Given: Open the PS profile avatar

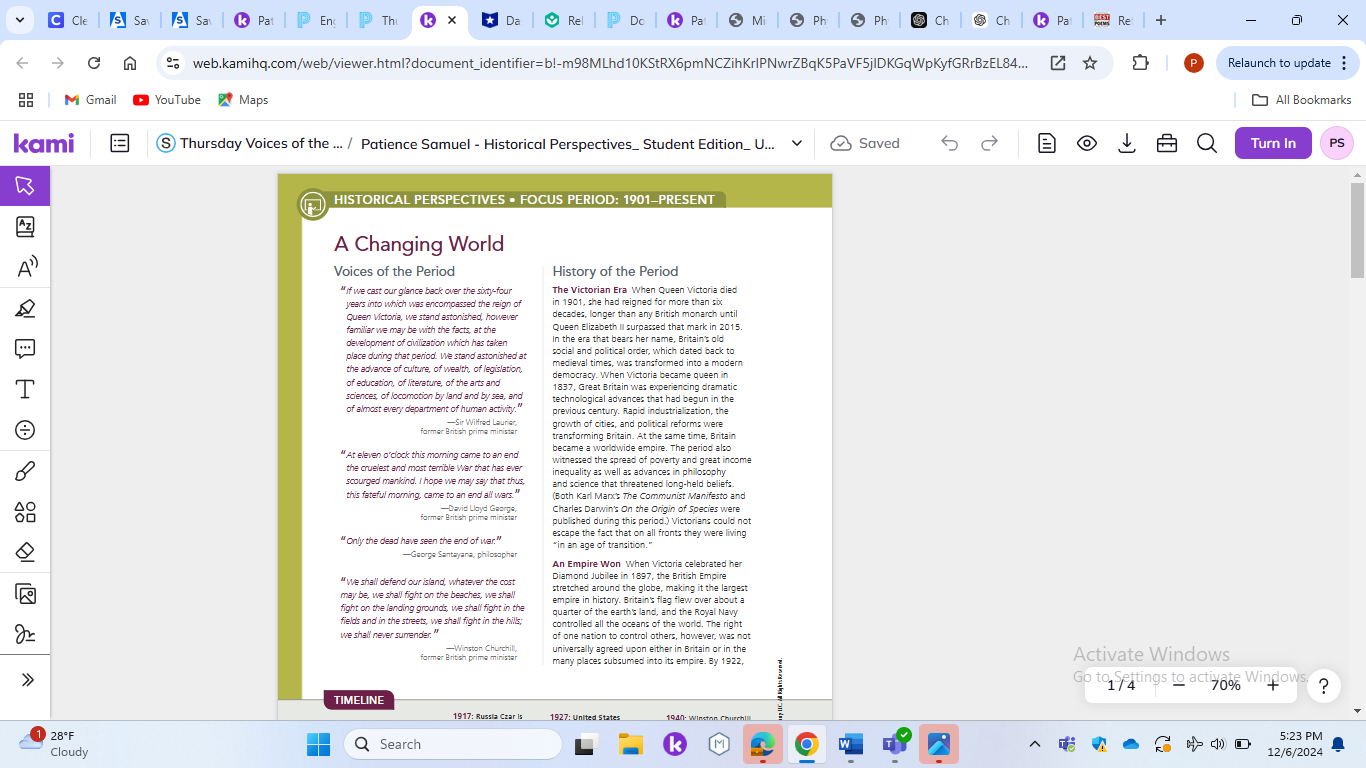Looking at the screenshot, I should [1337, 143].
